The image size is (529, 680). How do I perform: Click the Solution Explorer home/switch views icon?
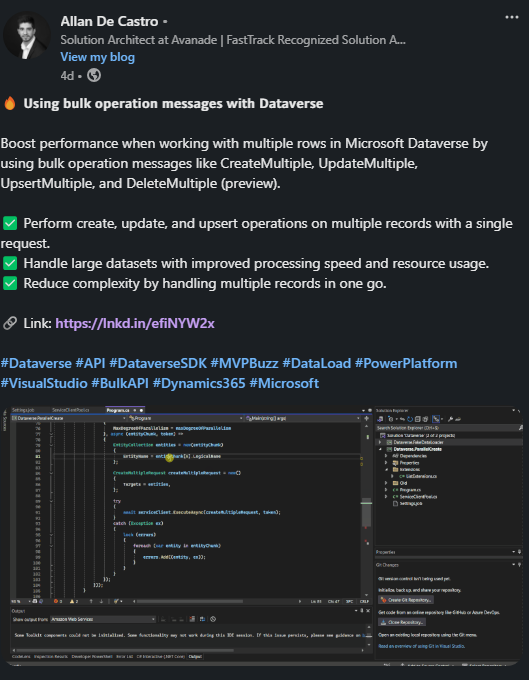(380, 419)
